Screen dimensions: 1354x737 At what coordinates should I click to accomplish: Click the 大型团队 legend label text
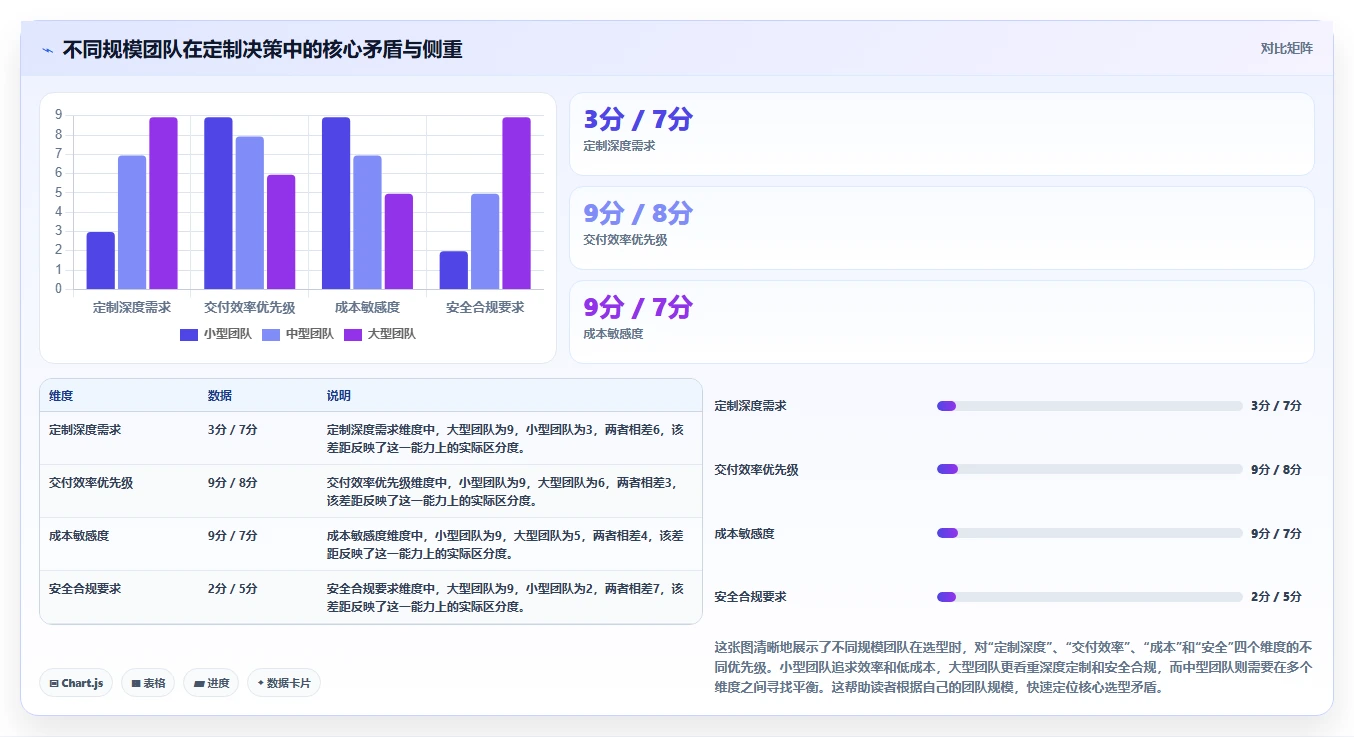(x=391, y=334)
